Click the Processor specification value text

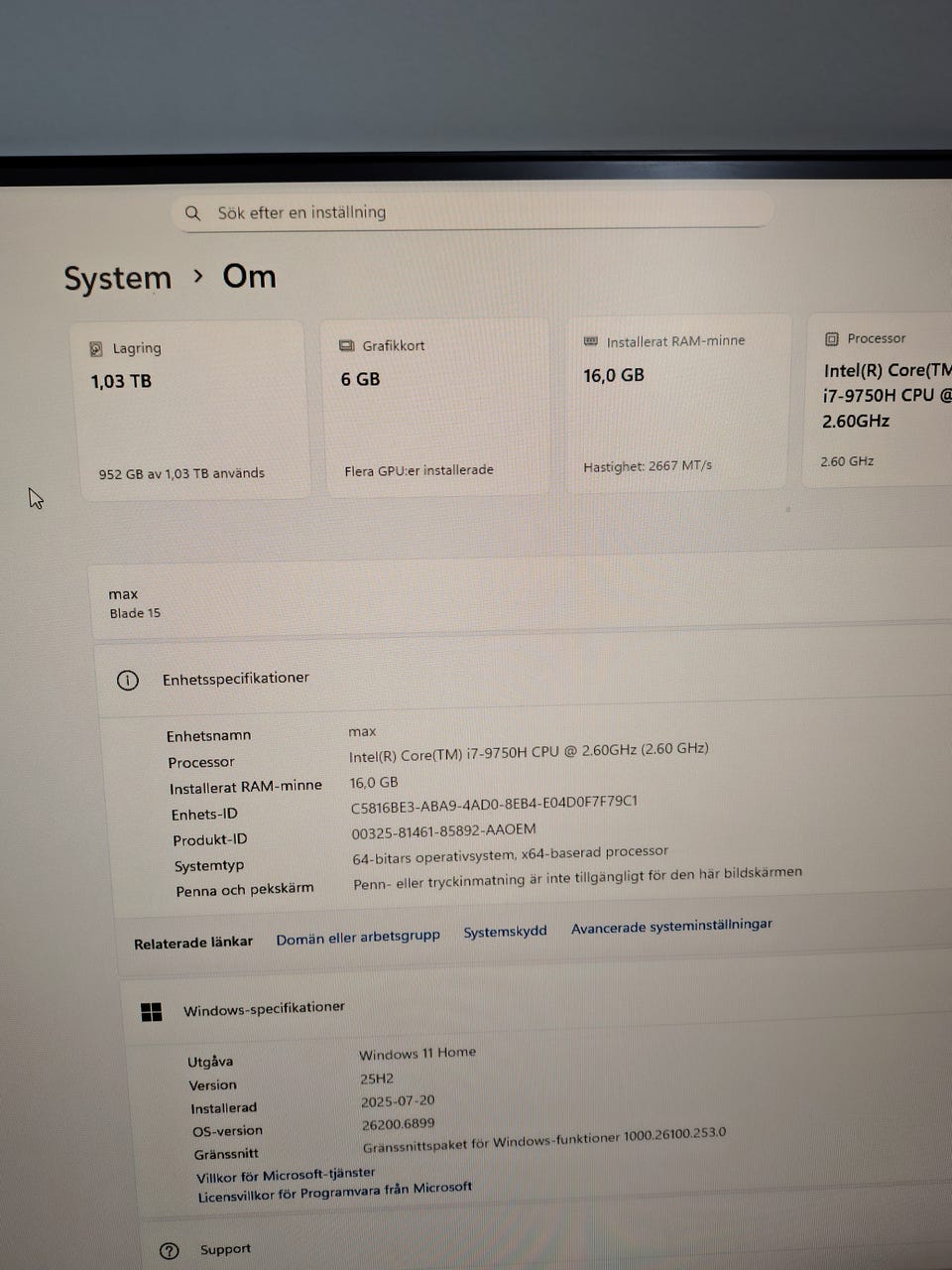pos(529,752)
